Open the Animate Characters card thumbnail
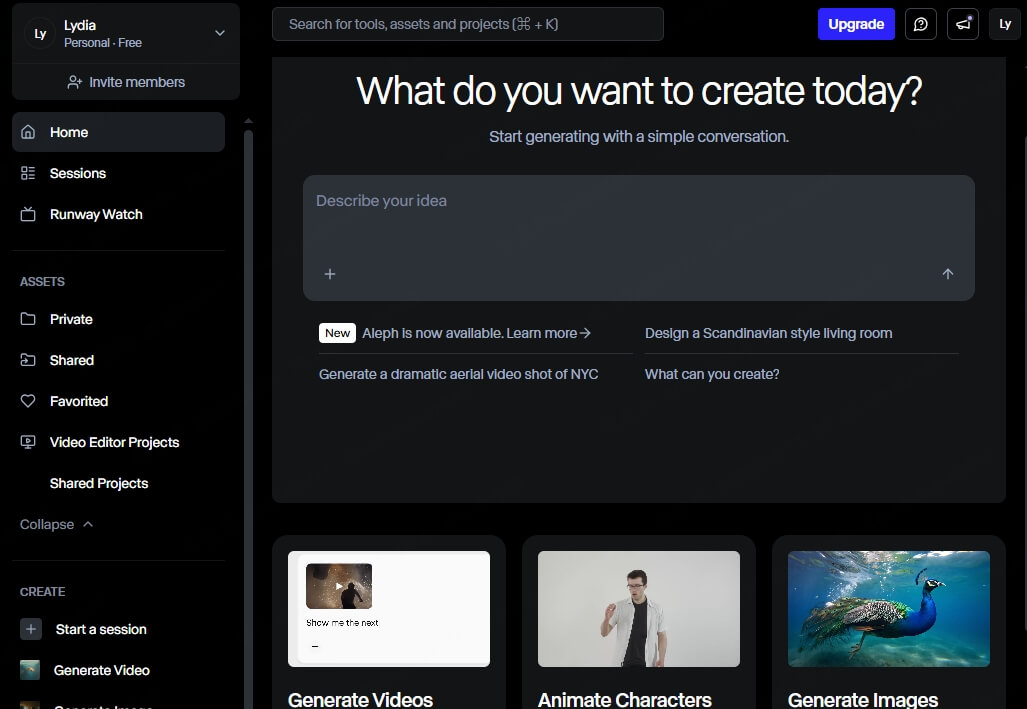The height and width of the screenshot is (709, 1027). [639, 609]
